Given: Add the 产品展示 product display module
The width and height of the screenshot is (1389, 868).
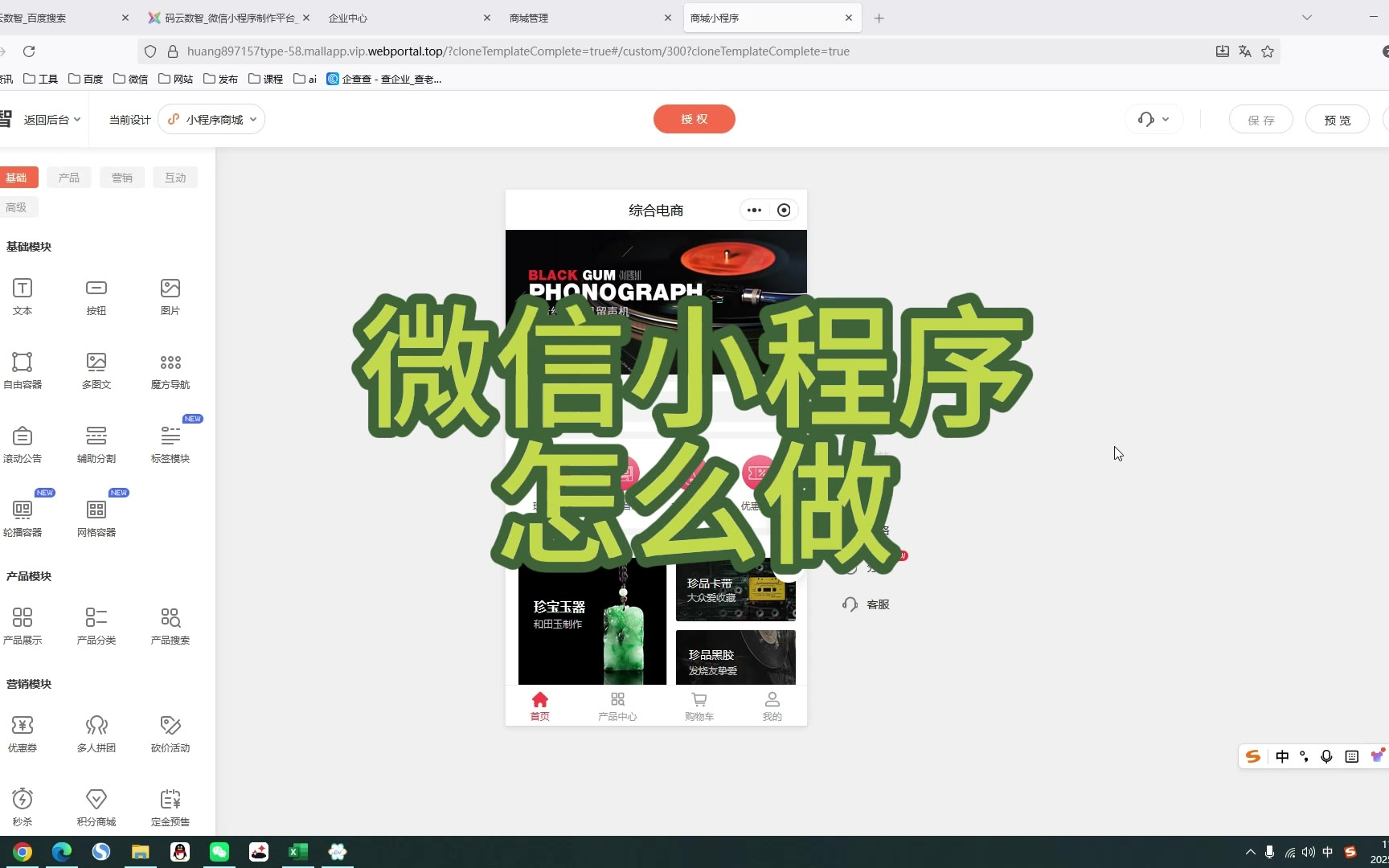Looking at the screenshot, I should click(x=23, y=626).
